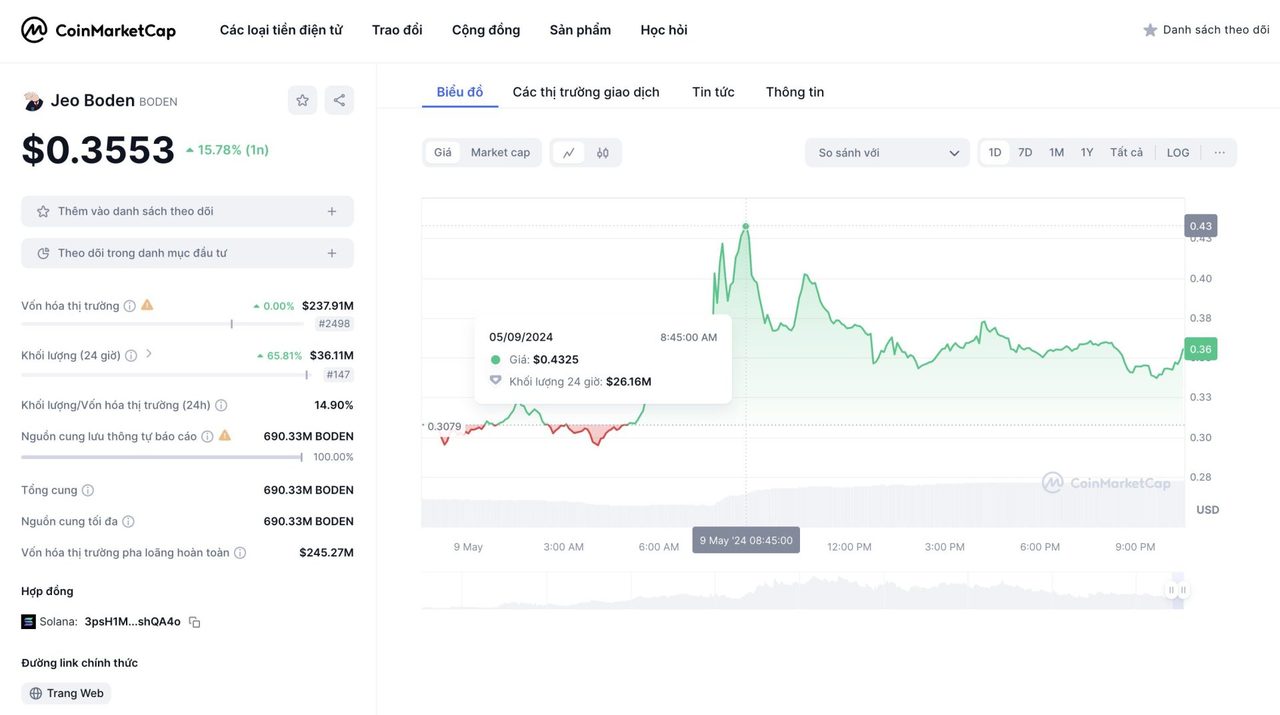Click the Jeo Boden coin avatar
This screenshot has width=1280, height=715.
[x=33, y=101]
